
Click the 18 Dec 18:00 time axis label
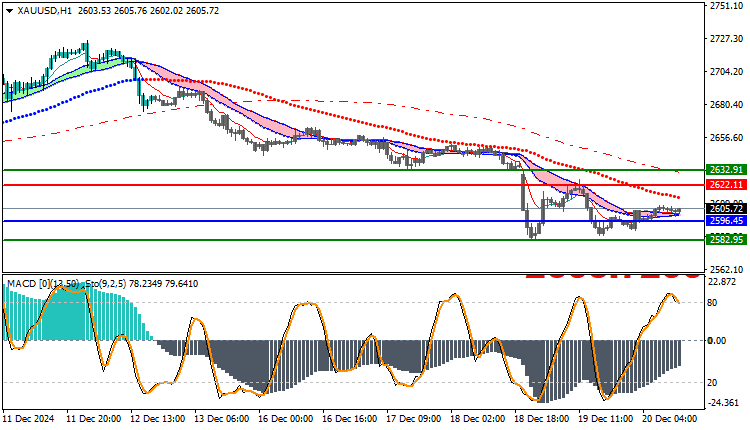542,419
